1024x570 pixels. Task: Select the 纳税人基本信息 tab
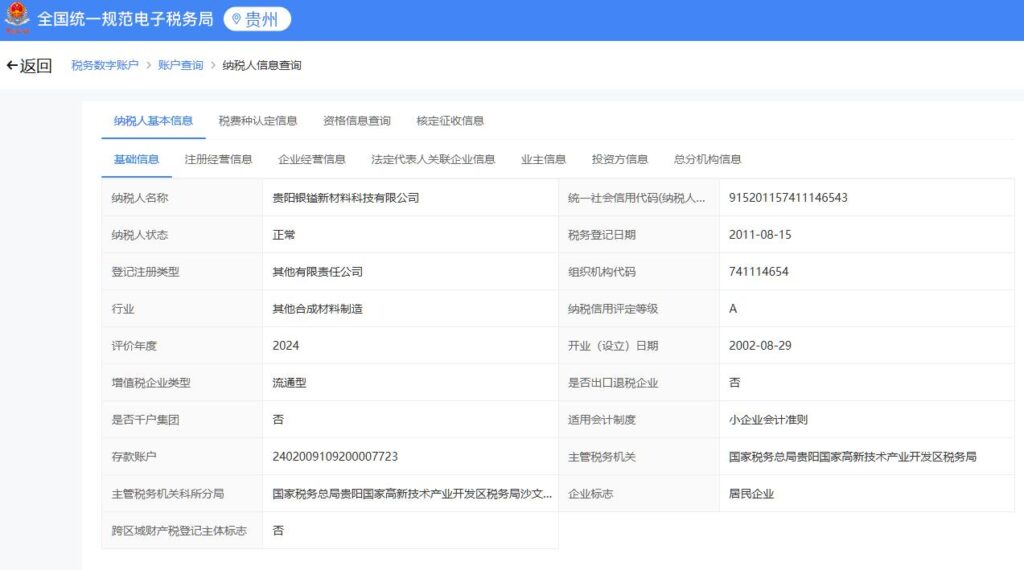coord(153,121)
